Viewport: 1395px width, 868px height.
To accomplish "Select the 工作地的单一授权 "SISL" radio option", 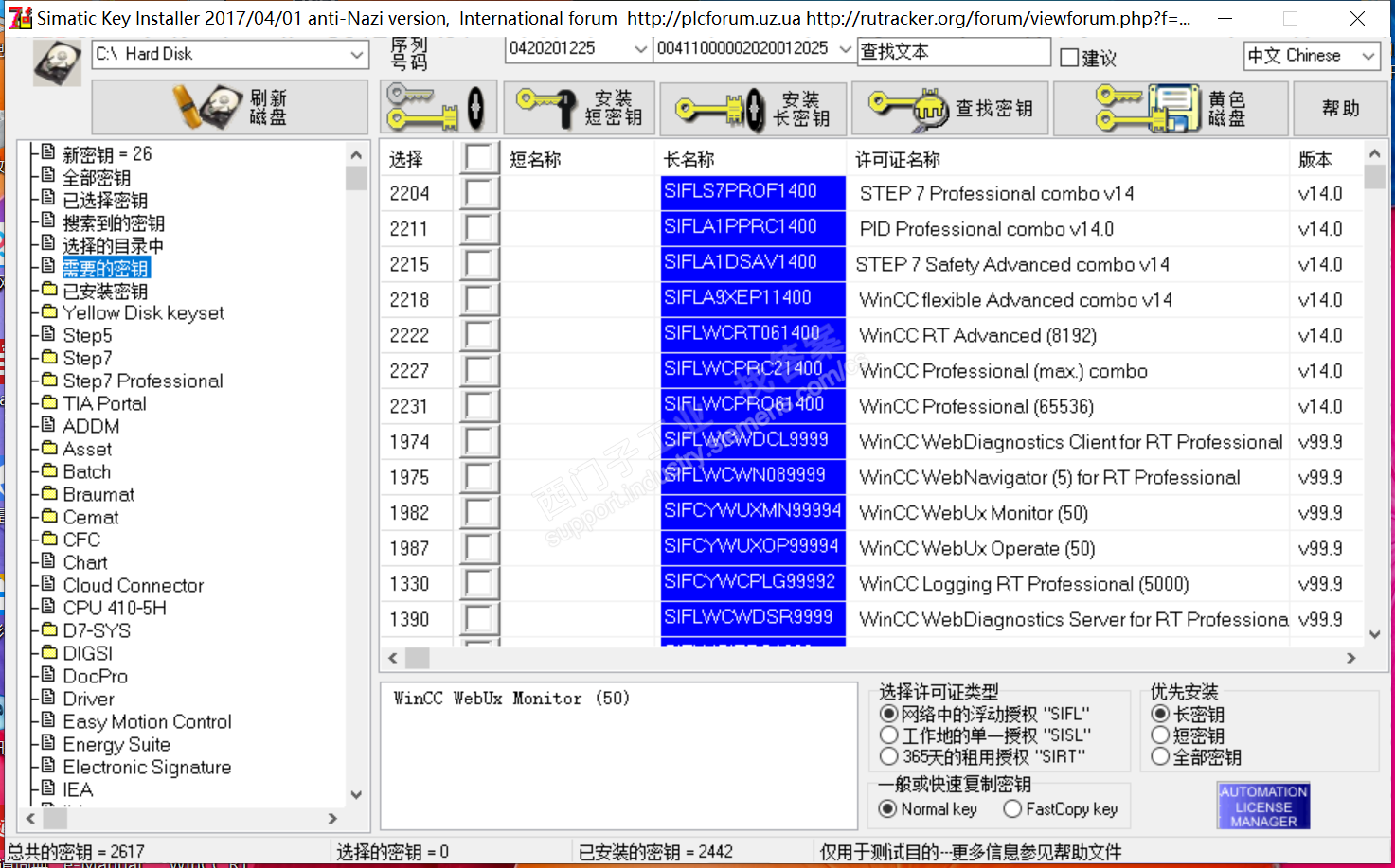I will pyautogui.click(x=888, y=735).
